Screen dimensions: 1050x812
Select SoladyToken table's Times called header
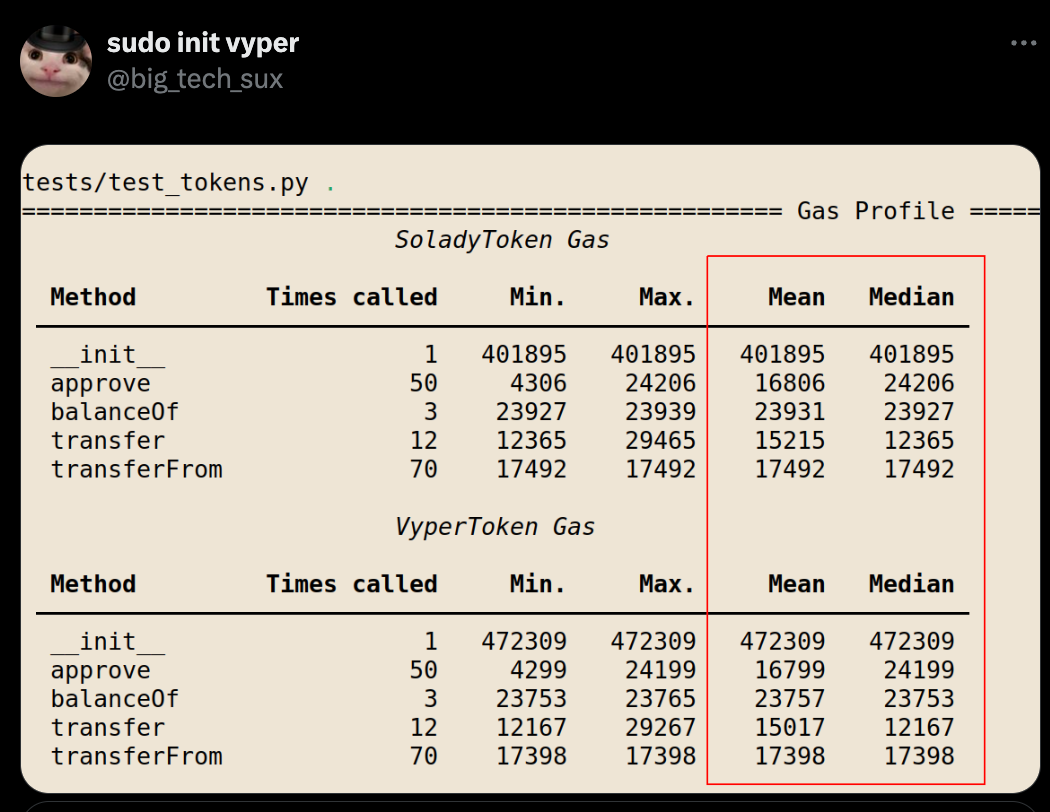(352, 297)
